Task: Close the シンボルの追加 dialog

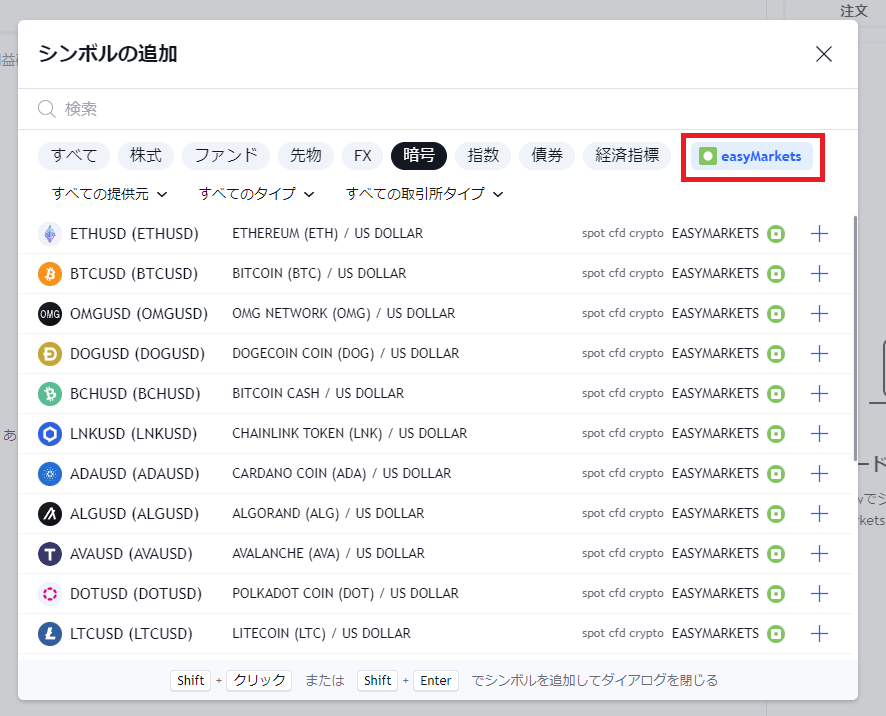Action: point(824,54)
